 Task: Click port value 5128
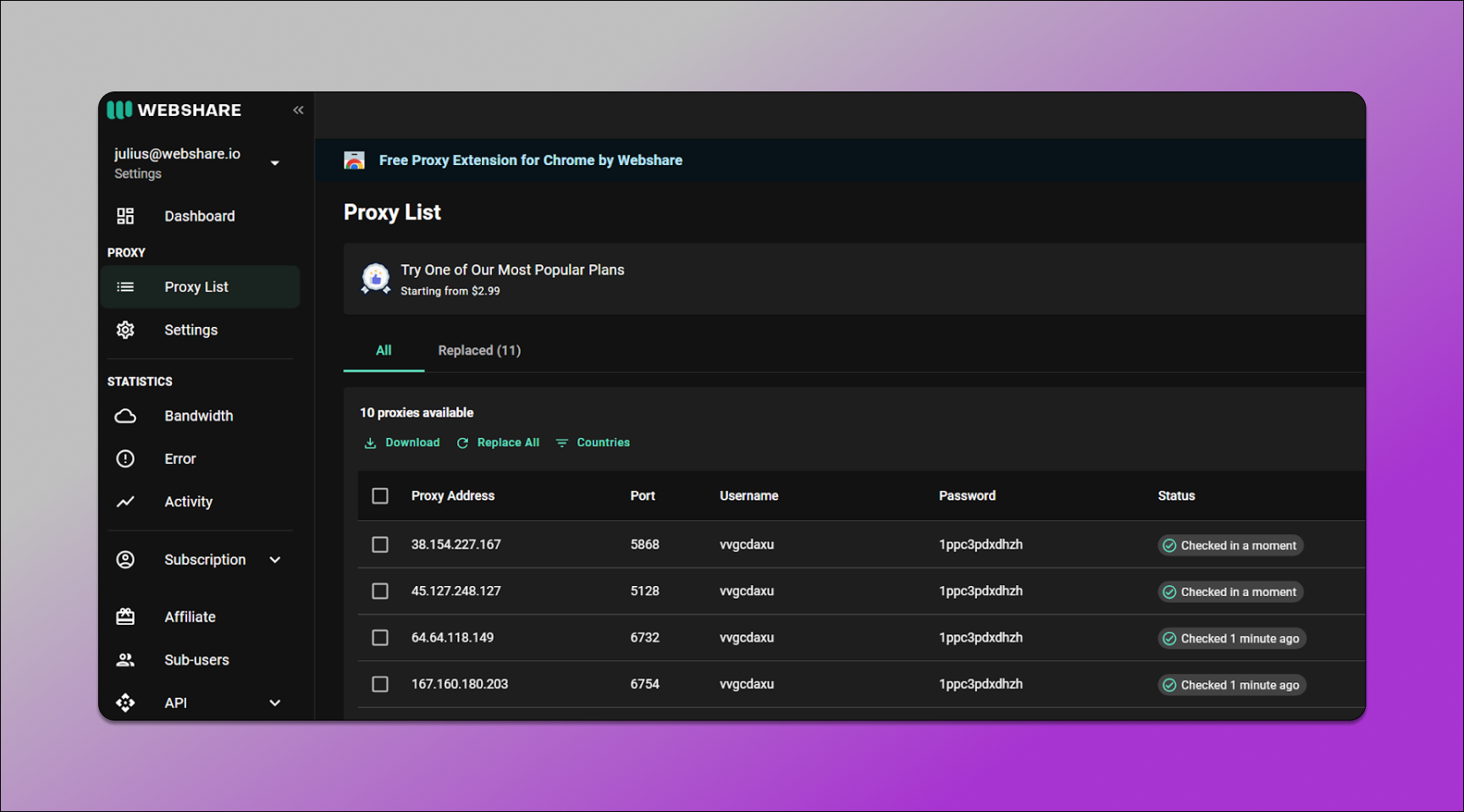644,591
